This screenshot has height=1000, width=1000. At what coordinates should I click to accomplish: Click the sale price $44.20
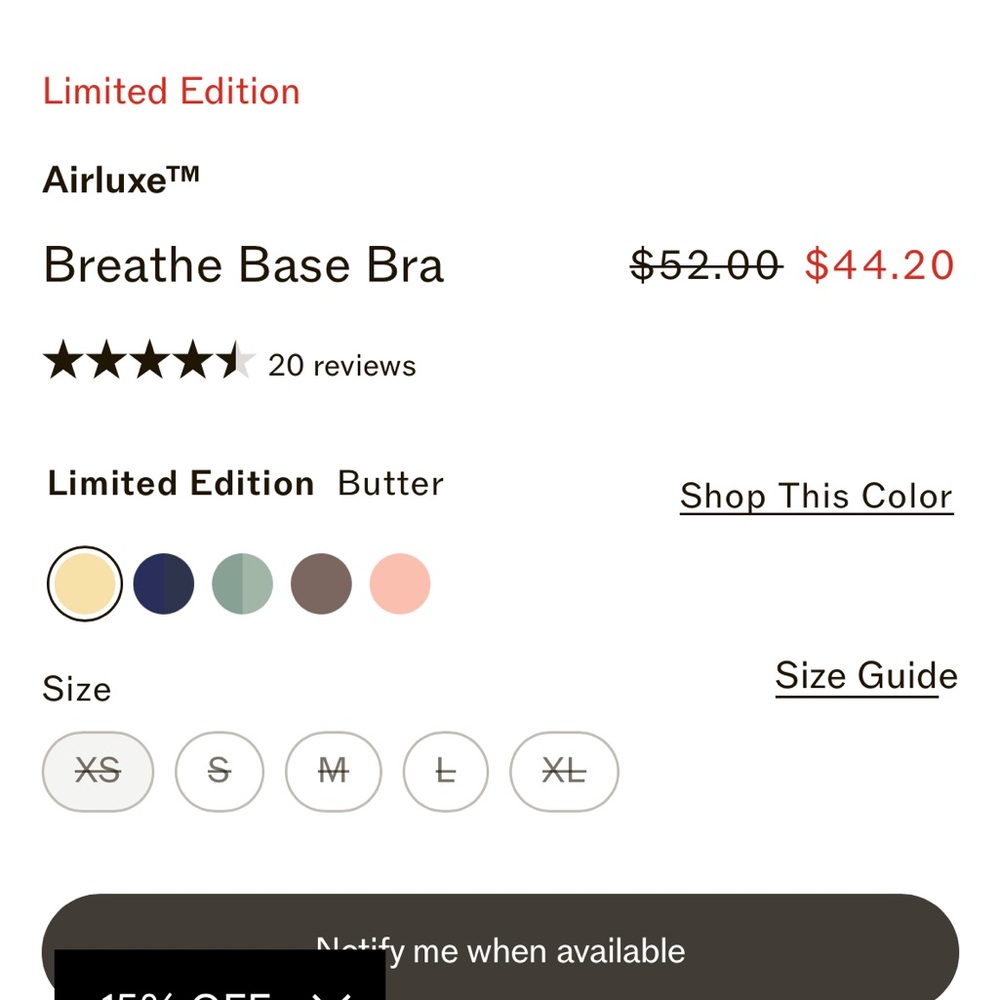click(880, 264)
